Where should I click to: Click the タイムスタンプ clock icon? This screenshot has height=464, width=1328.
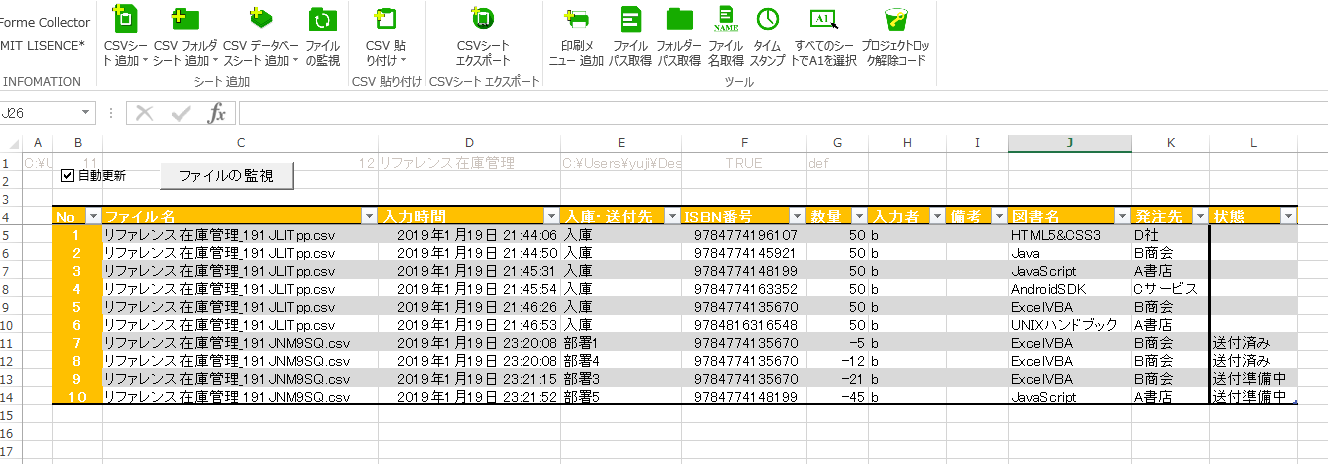click(x=767, y=18)
